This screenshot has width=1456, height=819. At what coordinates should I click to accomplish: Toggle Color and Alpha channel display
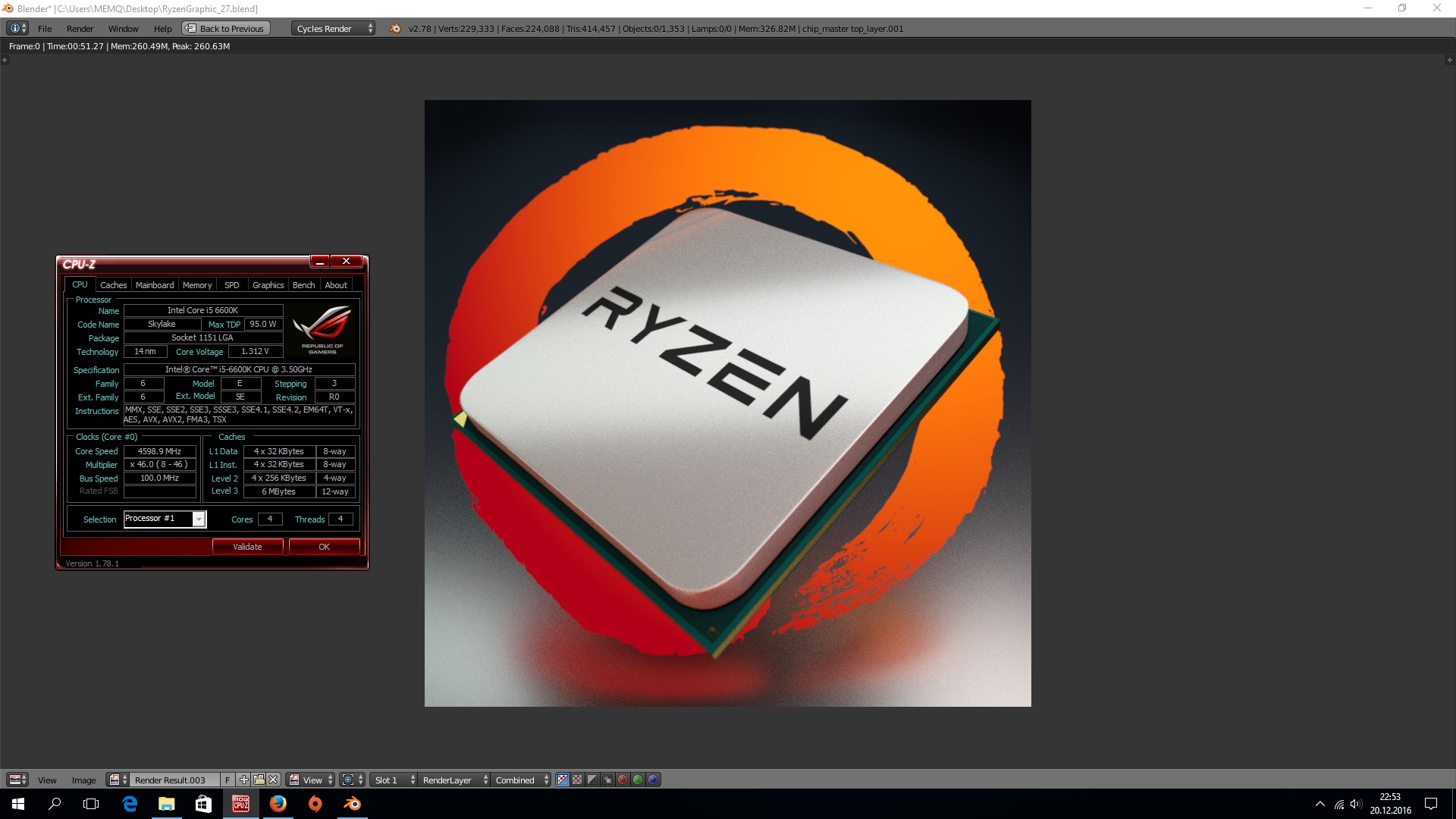(563, 780)
